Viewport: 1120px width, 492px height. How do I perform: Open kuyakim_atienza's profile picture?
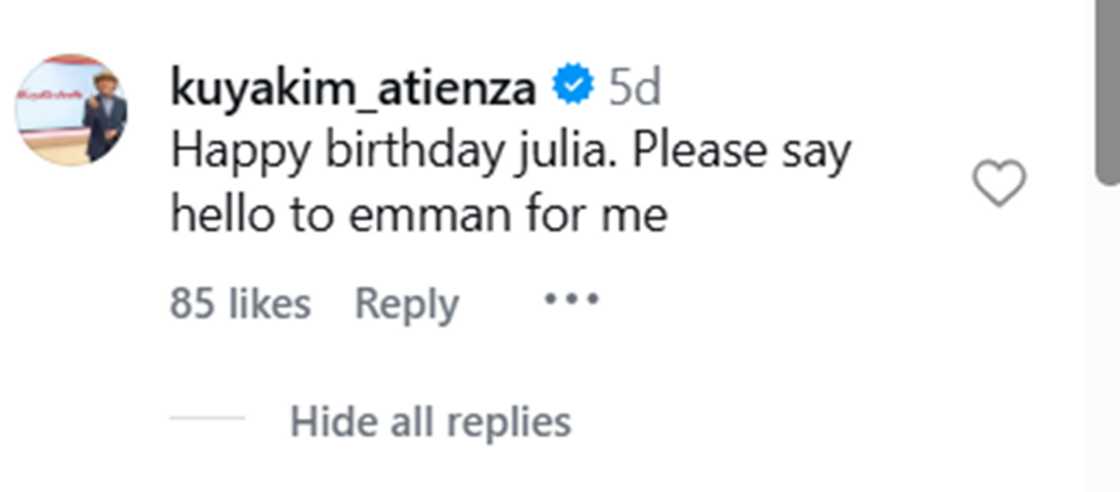pos(70,110)
